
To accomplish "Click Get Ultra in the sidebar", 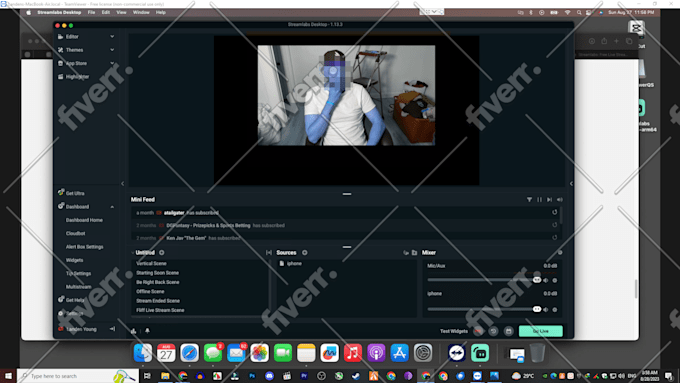I will click(x=75, y=193).
